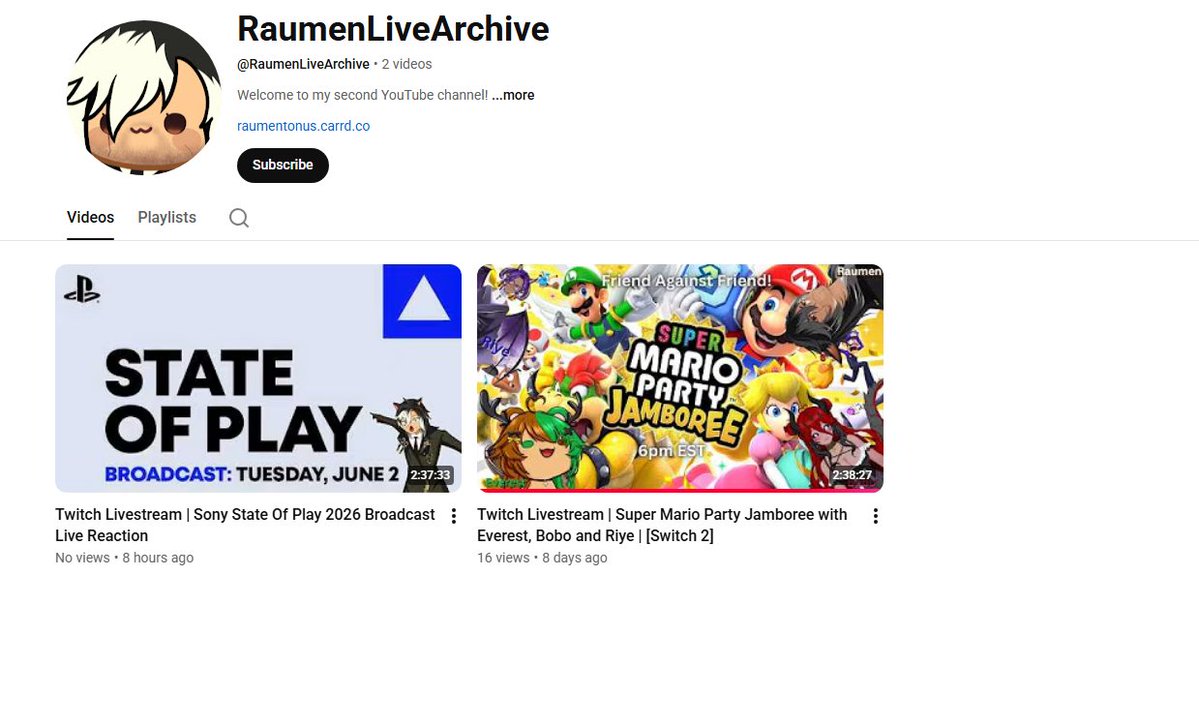Open options menu for Mario Party Jamboree video
1199x727 pixels.
(x=876, y=516)
